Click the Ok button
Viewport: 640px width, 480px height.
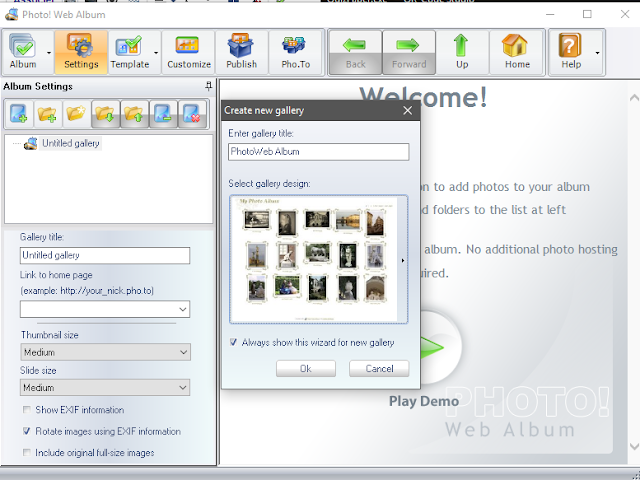pyautogui.click(x=306, y=369)
